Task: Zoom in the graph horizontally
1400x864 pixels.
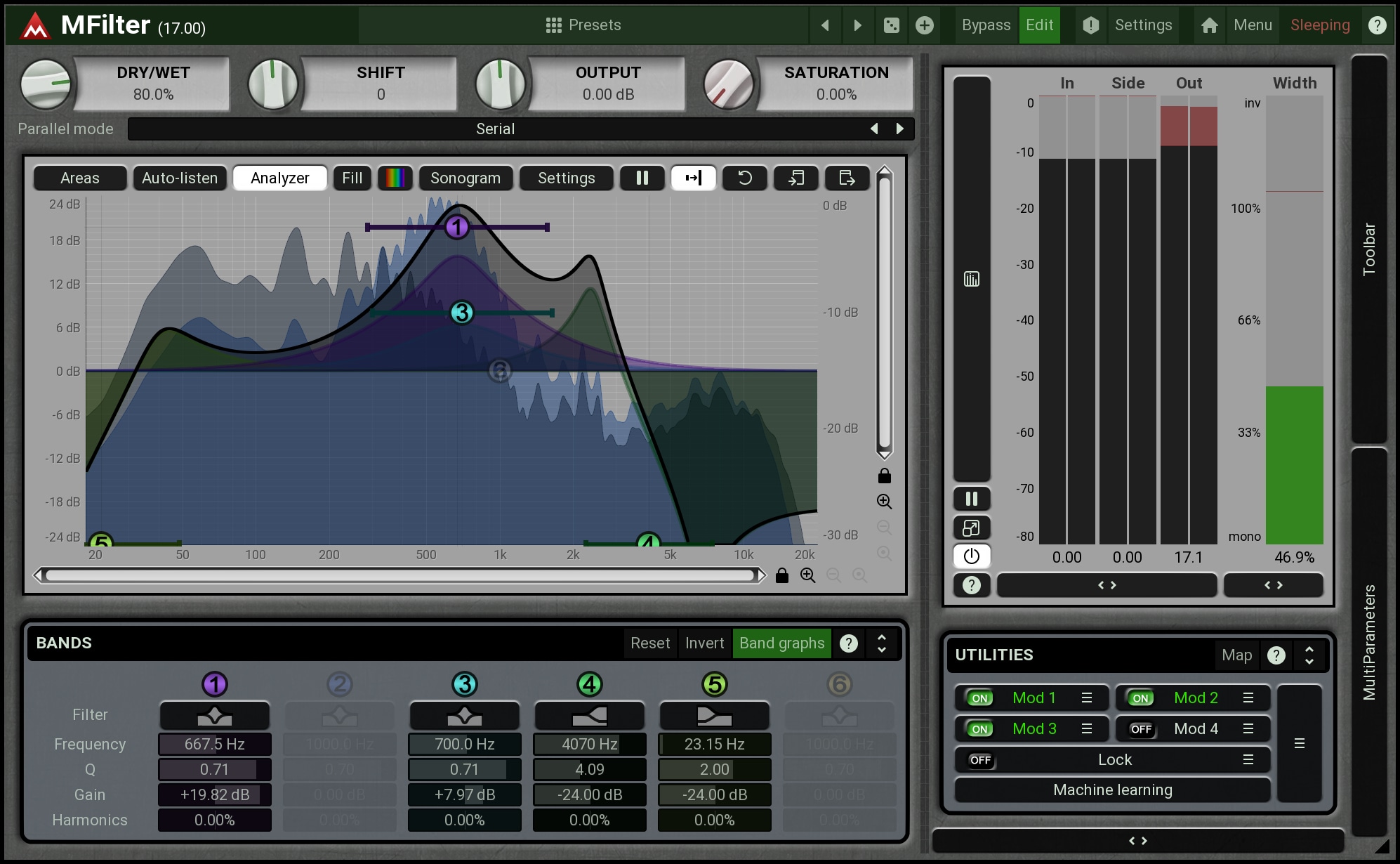Action: coord(808,575)
